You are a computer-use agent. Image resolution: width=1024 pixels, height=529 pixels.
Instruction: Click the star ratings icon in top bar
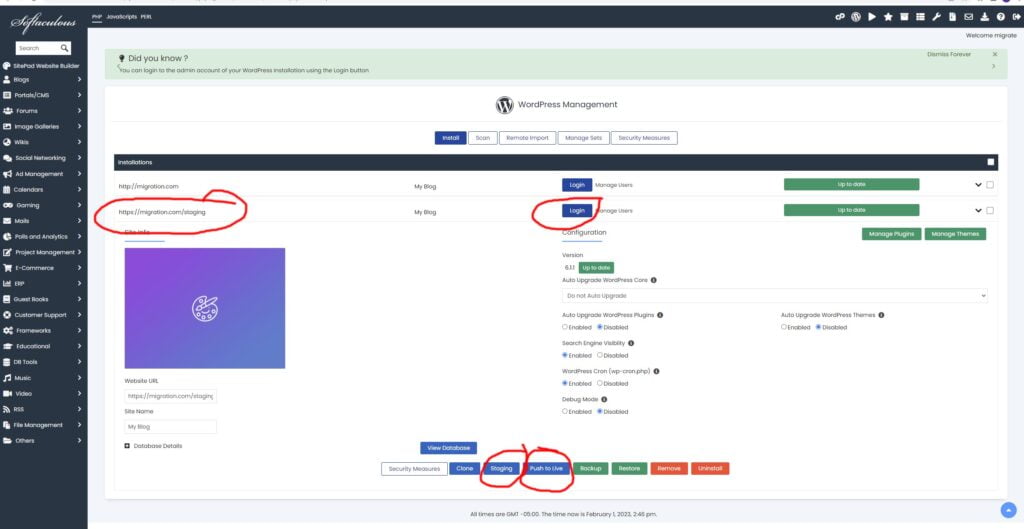(888, 17)
